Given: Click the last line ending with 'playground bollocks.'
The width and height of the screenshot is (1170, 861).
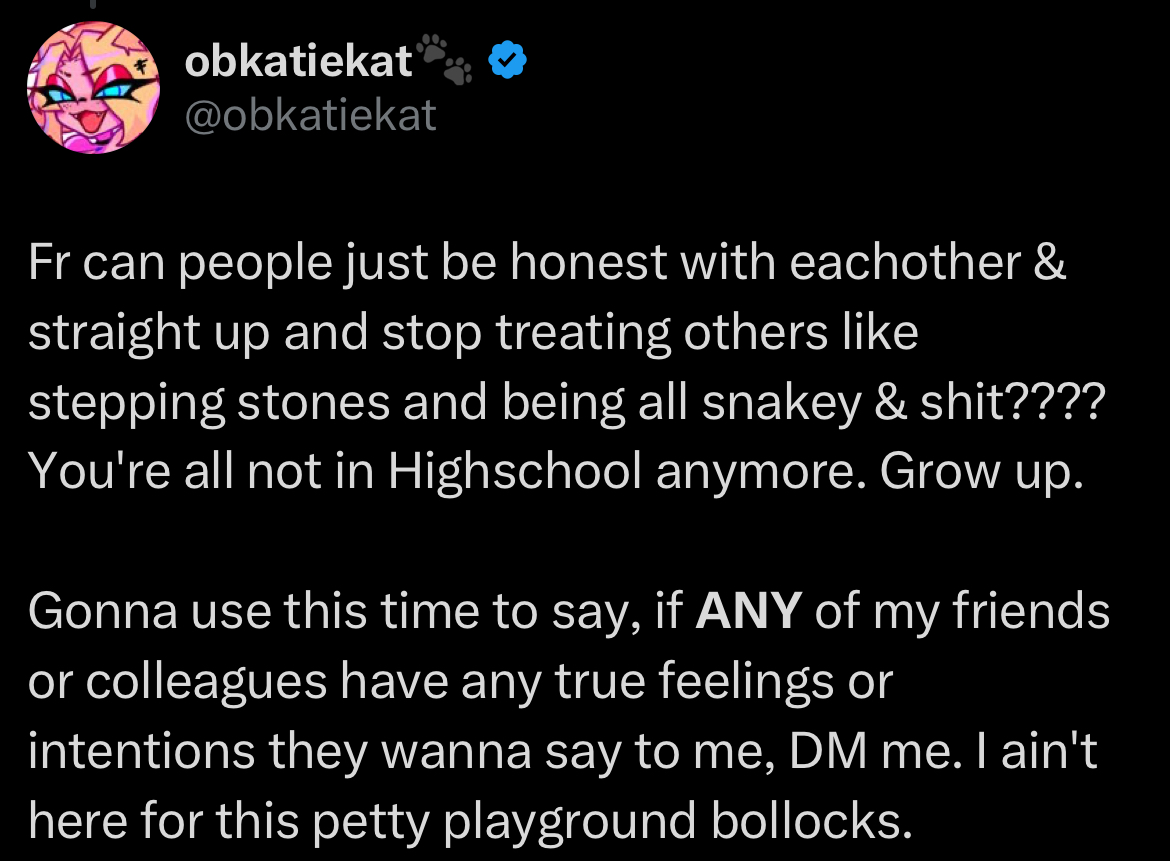Looking at the screenshot, I should [x=470, y=821].
